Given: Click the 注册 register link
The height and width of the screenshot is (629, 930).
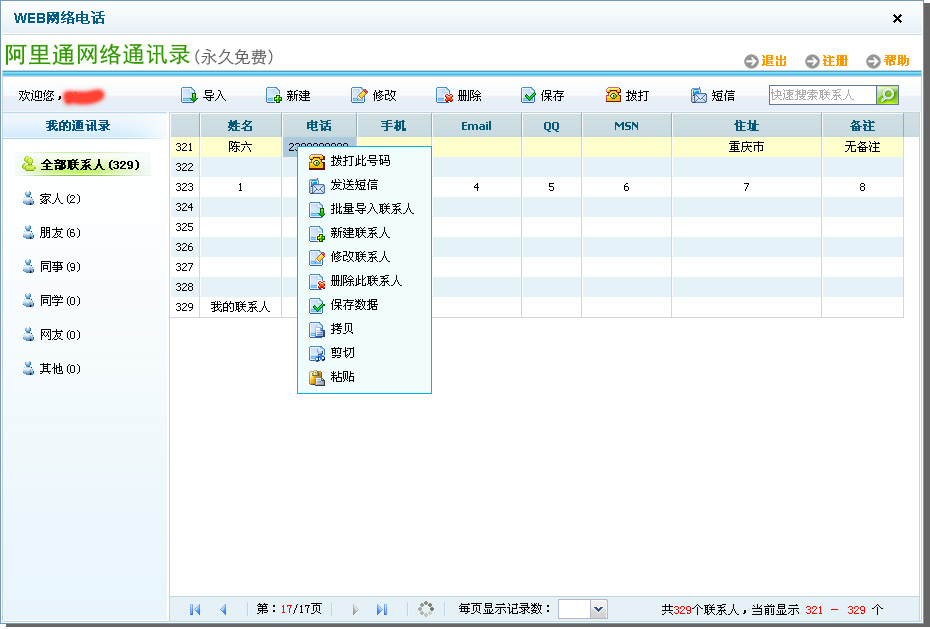Looking at the screenshot, I should coord(835,61).
